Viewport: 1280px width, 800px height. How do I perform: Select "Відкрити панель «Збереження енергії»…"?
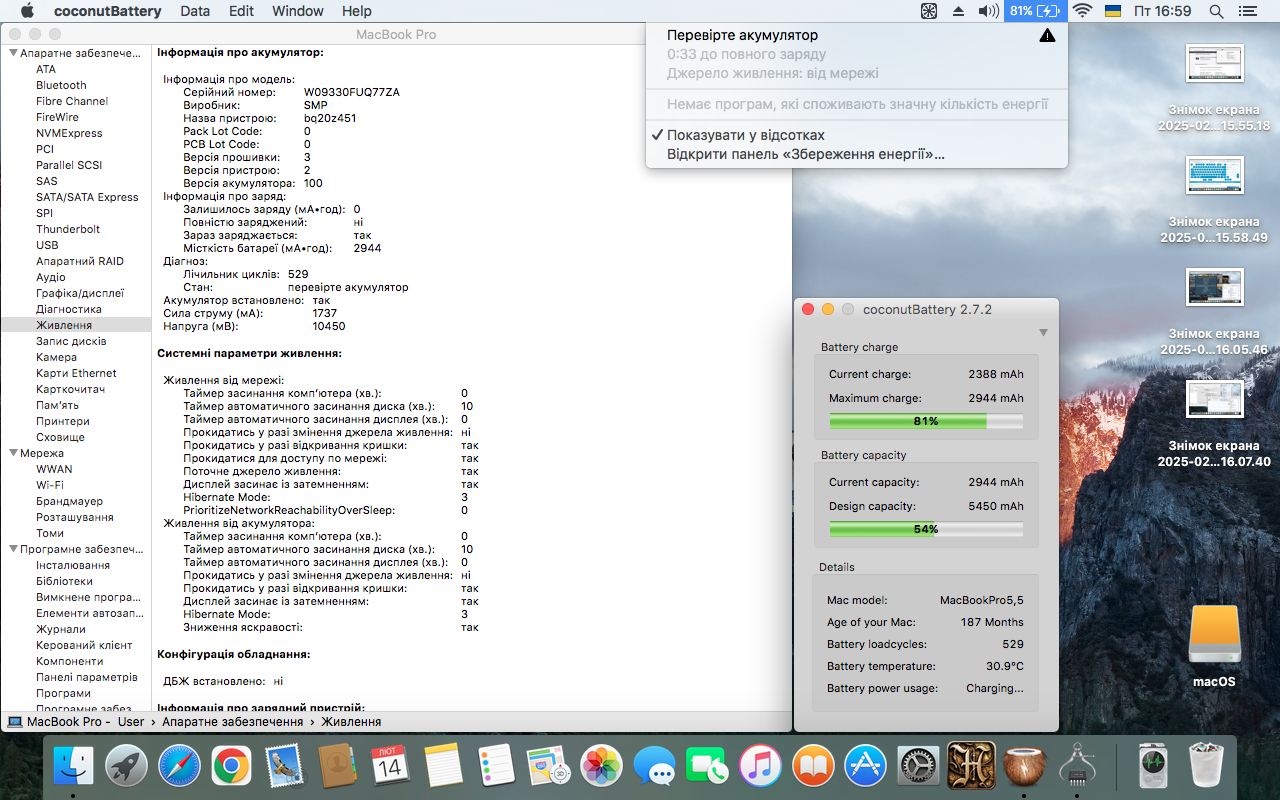click(x=805, y=154)
